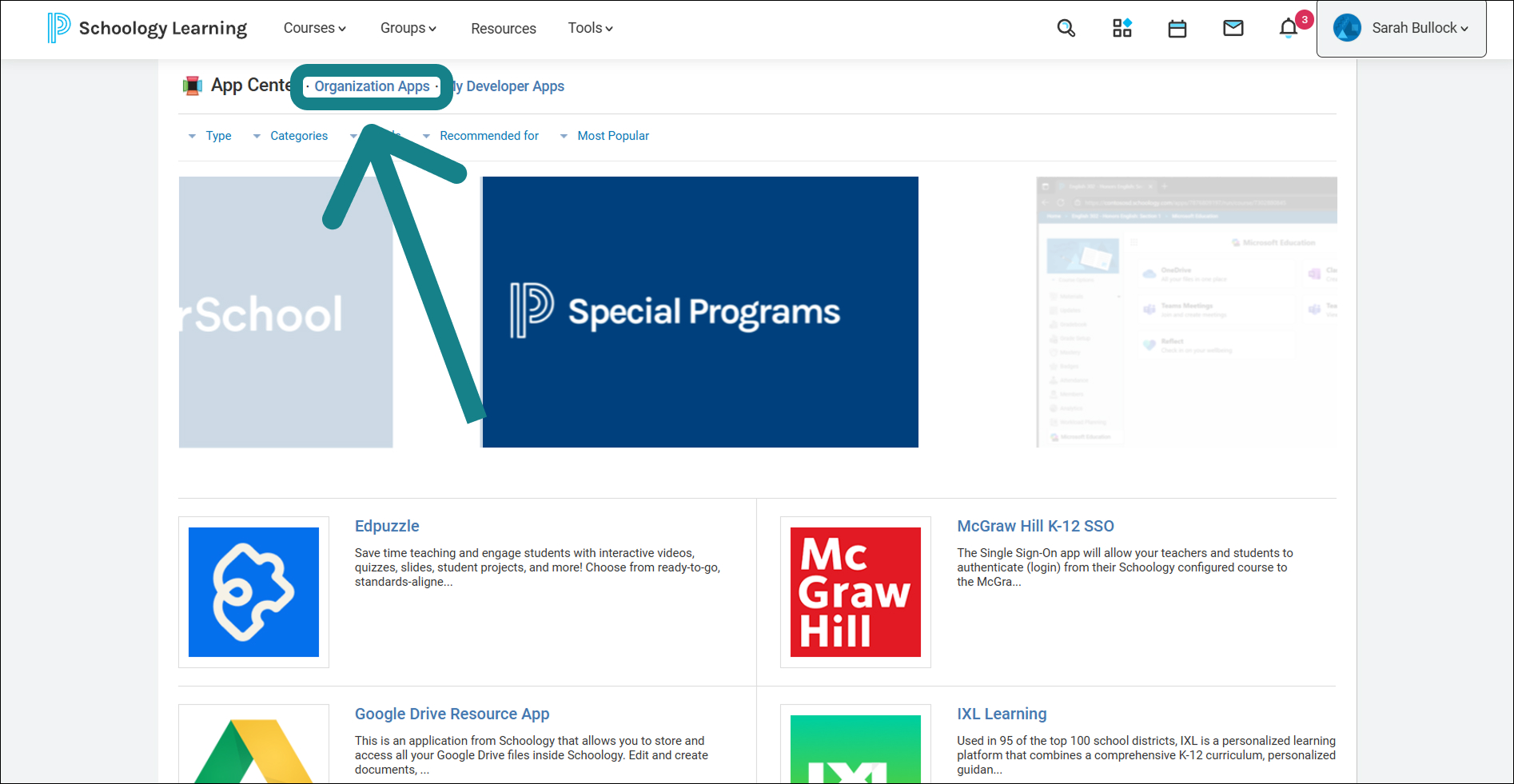Screen dimensions: 1514x784
Task: Click the App Center icon
Action: coord(192,86)
